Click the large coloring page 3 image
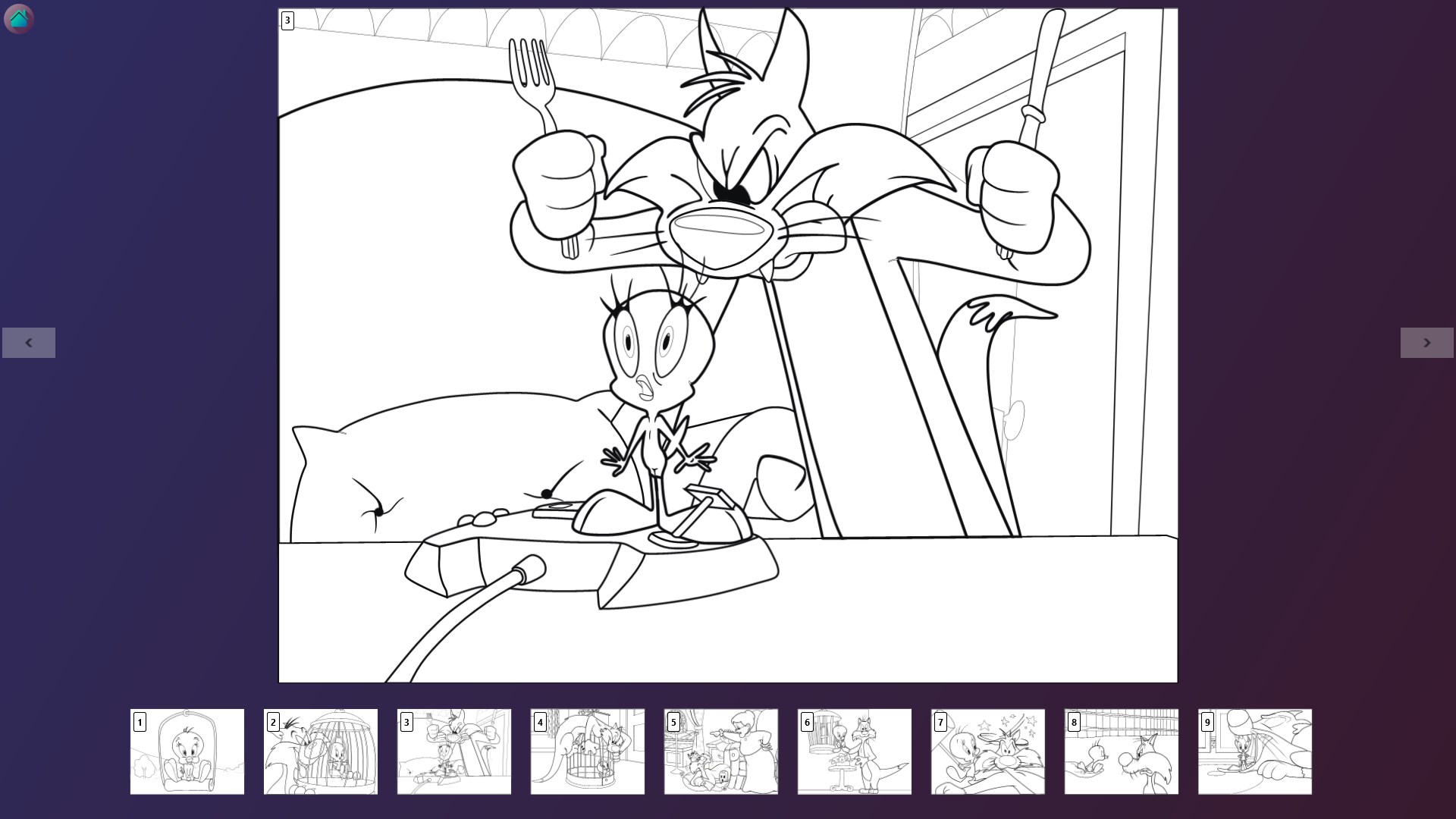 click(x=728, y=346)
